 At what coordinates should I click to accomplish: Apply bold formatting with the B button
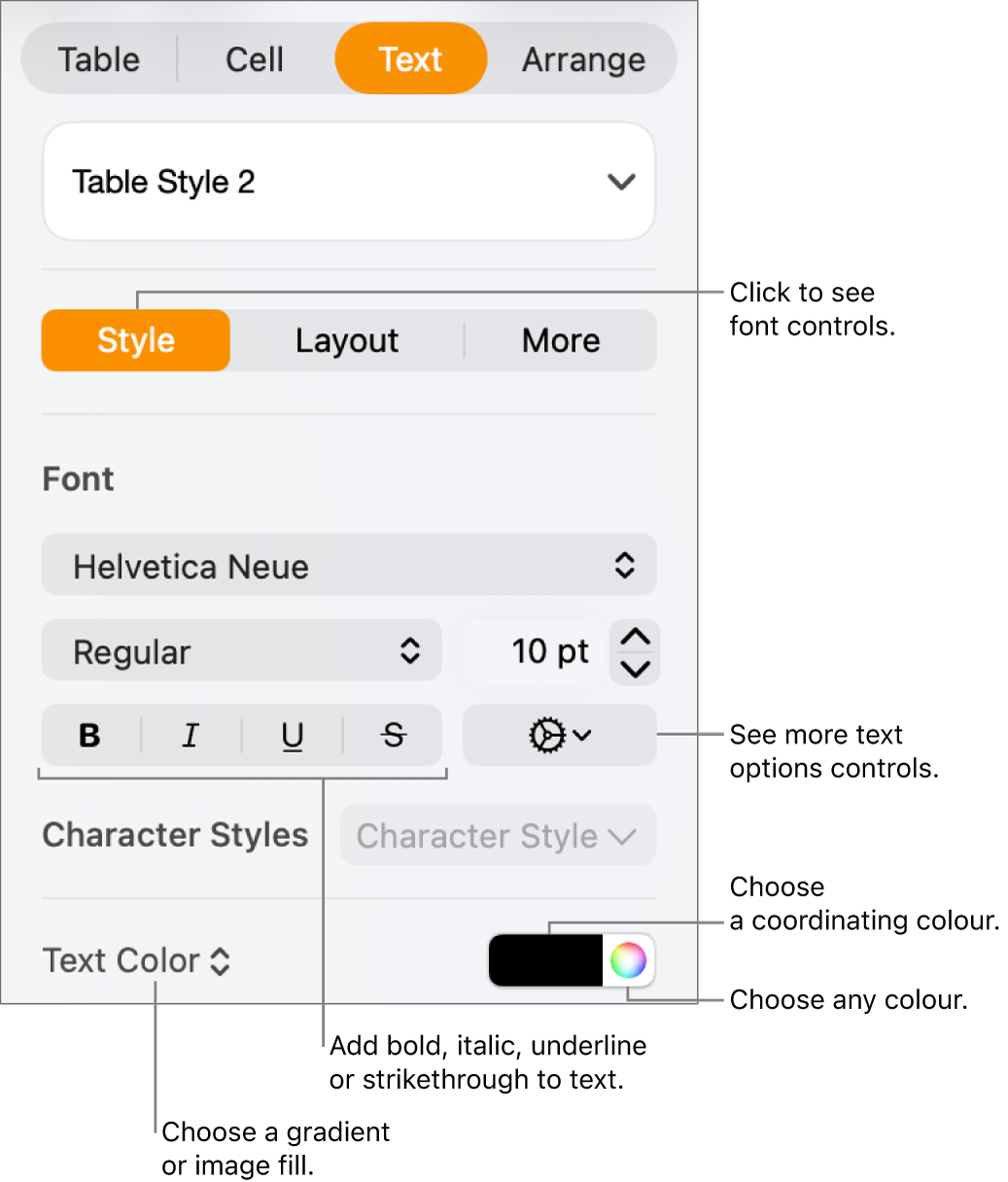coord(88,736)
